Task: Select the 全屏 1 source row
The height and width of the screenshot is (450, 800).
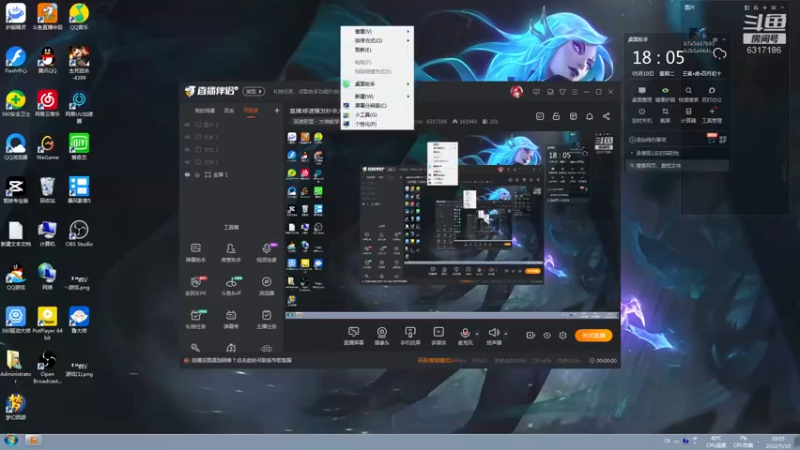Action: [231, 174]
